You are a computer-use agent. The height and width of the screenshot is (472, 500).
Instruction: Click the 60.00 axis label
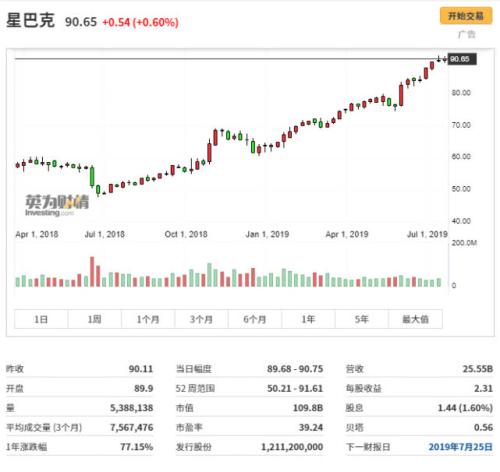461,156
